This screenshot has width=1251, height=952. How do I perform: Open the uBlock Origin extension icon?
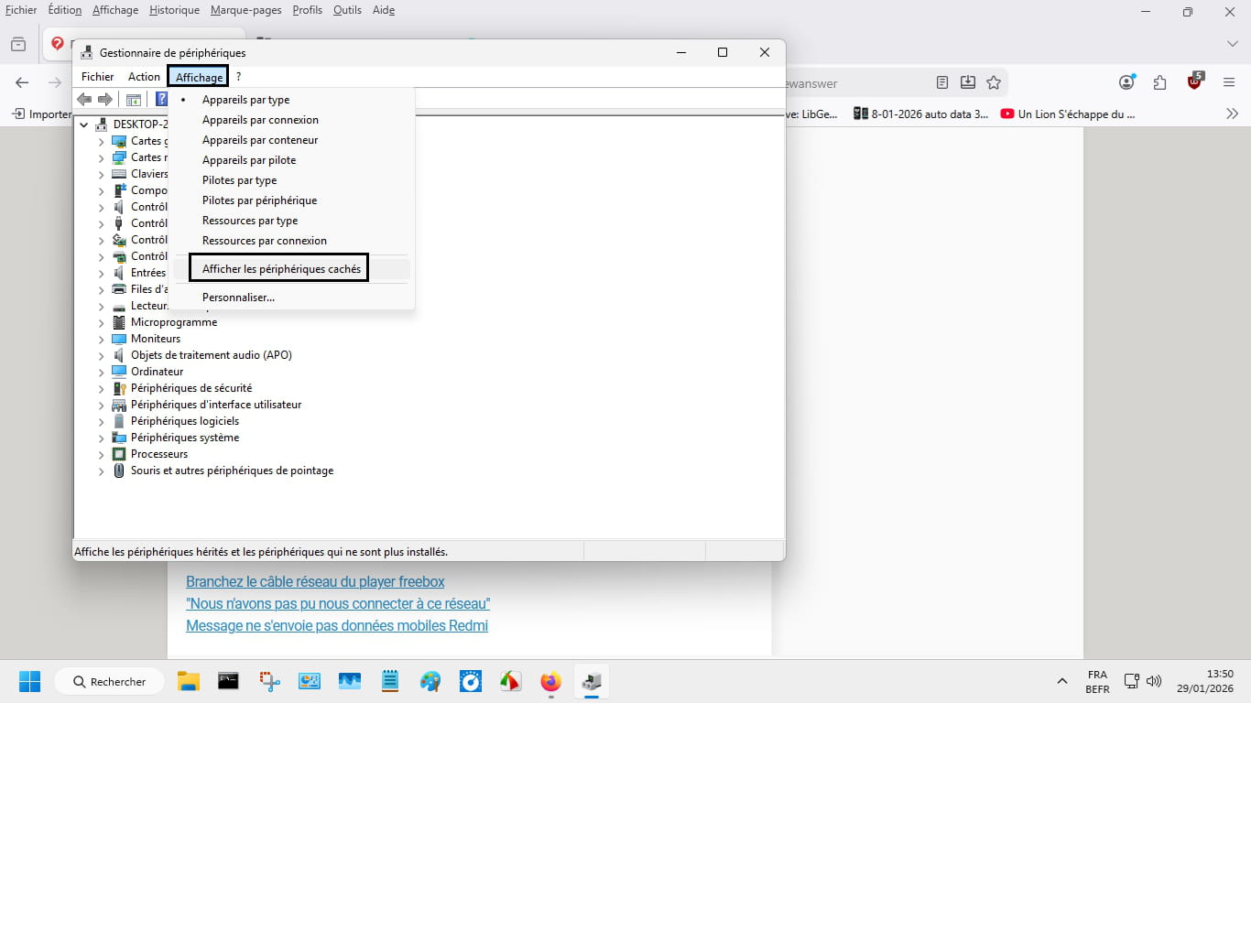tap(1194, 82)
